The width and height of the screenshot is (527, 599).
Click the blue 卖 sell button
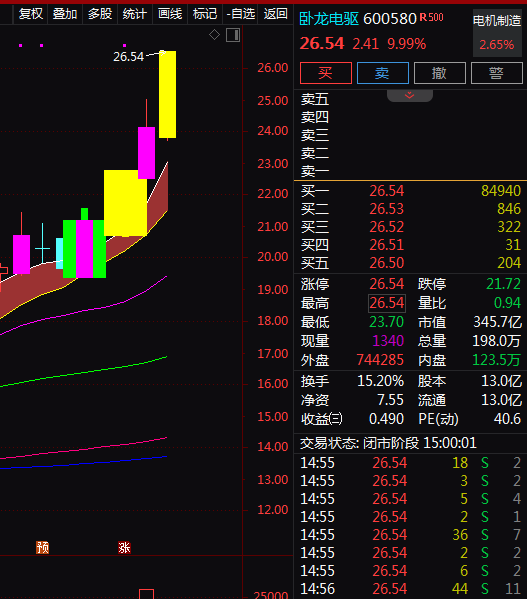pyautogui.click(x=383, y=73)
